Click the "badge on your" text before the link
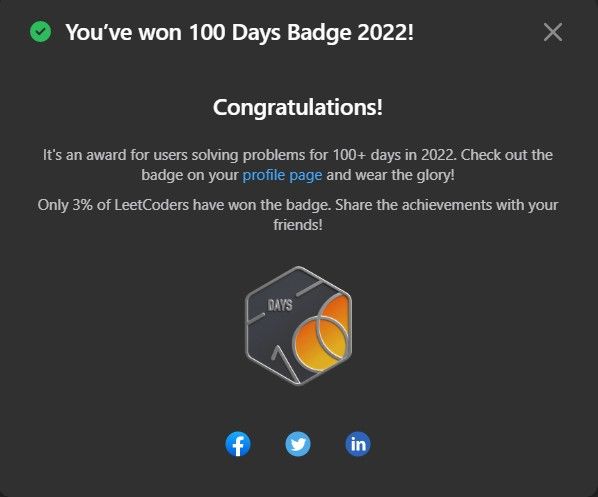The image size is (598, 497). (x=190, y=175)
